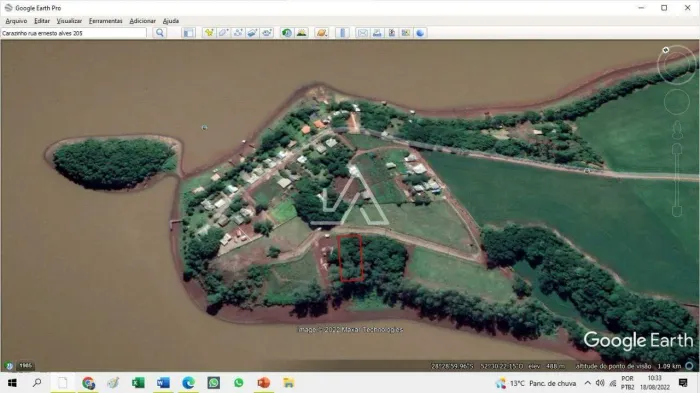Viewport: 700px width, 393px height.
Task: Expand hidden system tray icons chevron
Action: pyautogui.click(x=588, y=383)
